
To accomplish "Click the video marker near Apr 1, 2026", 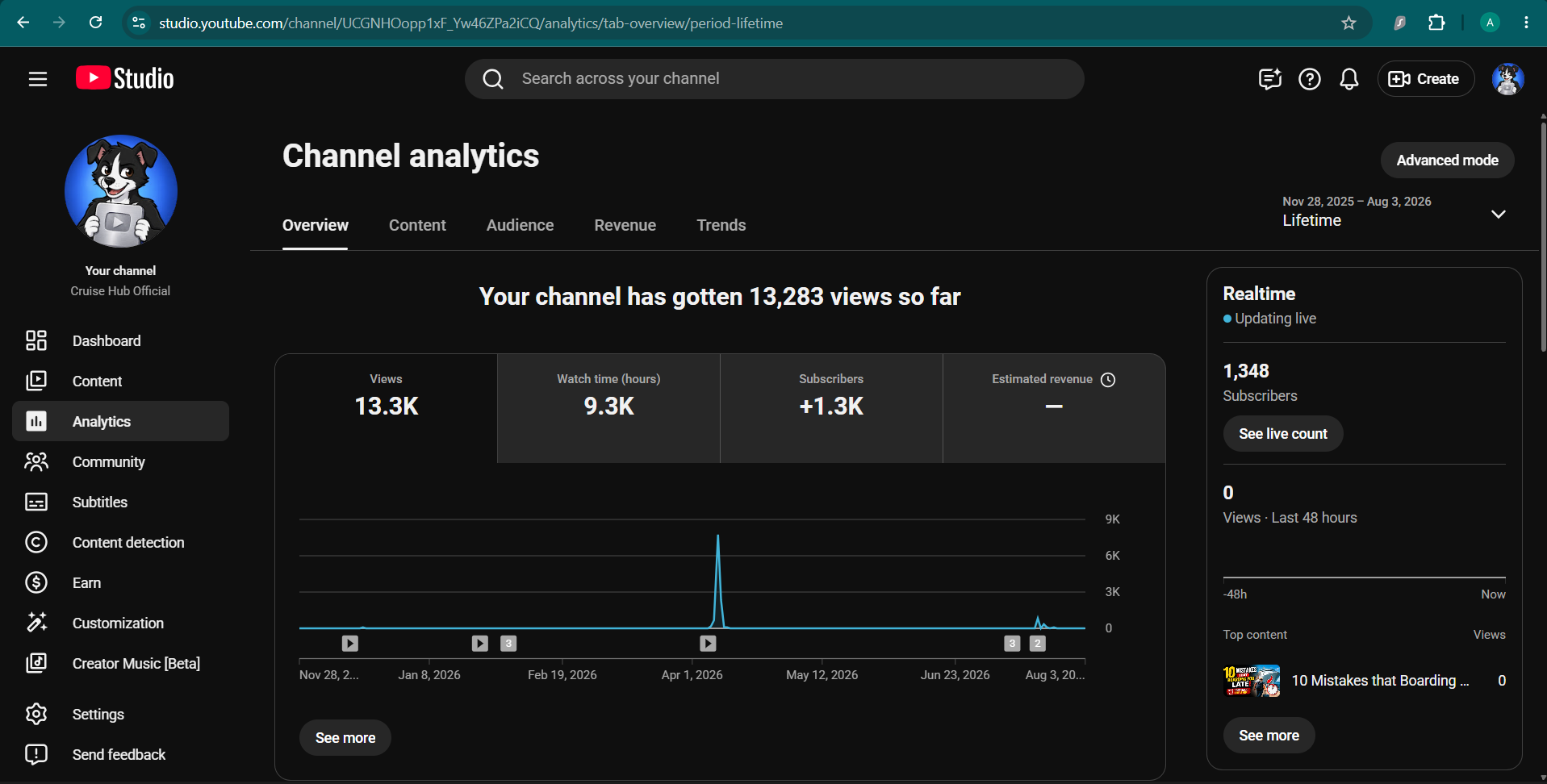I will click(708, 644).
